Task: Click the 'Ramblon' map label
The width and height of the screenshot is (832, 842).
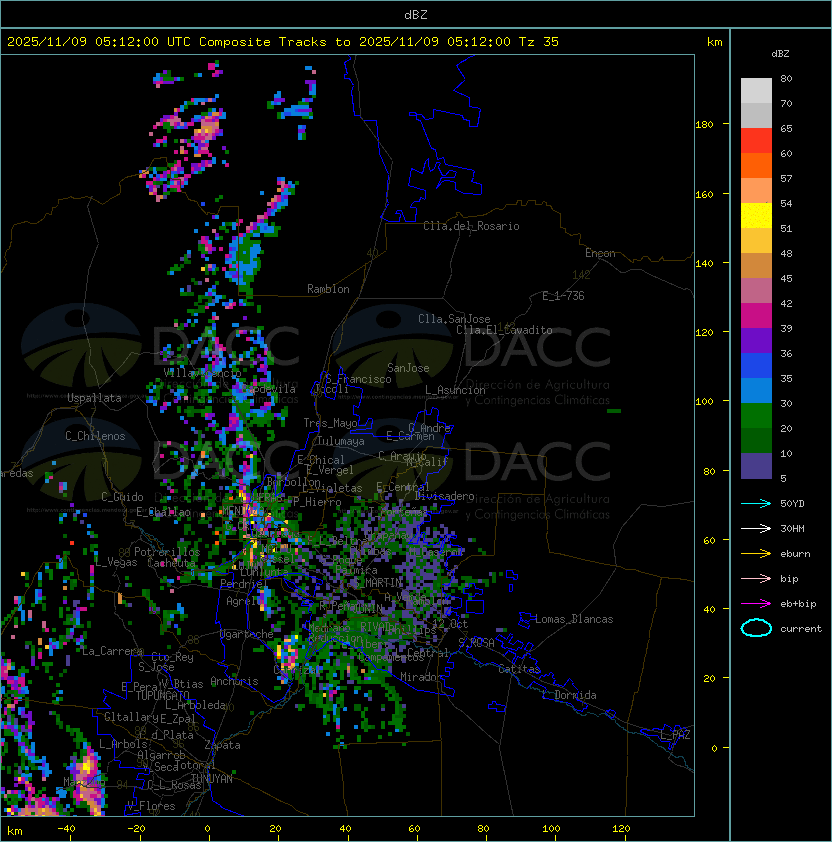Action: click(328, 289)
